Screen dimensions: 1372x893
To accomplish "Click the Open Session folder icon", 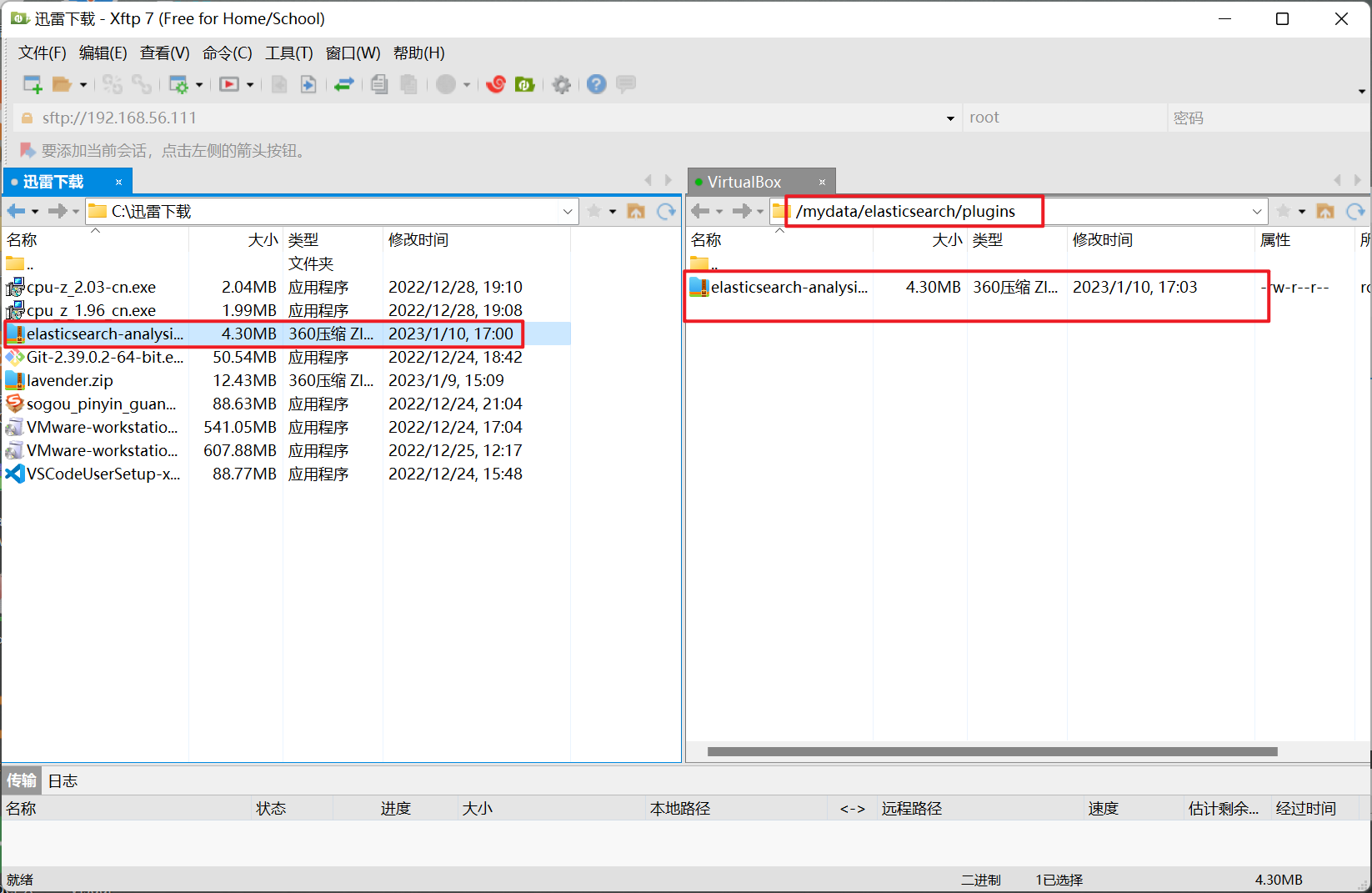I will (x=62, y=84).
